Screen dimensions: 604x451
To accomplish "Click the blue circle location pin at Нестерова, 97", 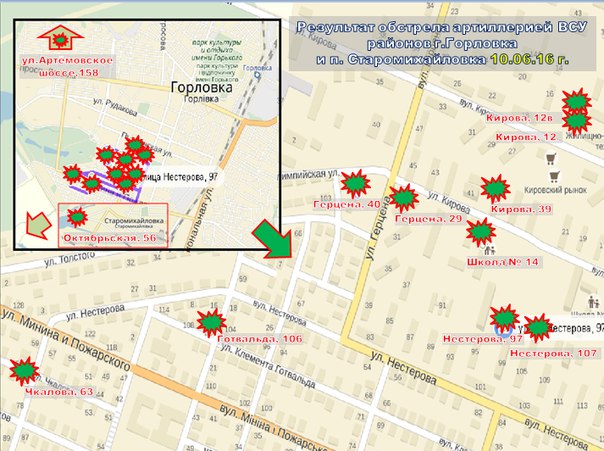I will pos(503,330).
